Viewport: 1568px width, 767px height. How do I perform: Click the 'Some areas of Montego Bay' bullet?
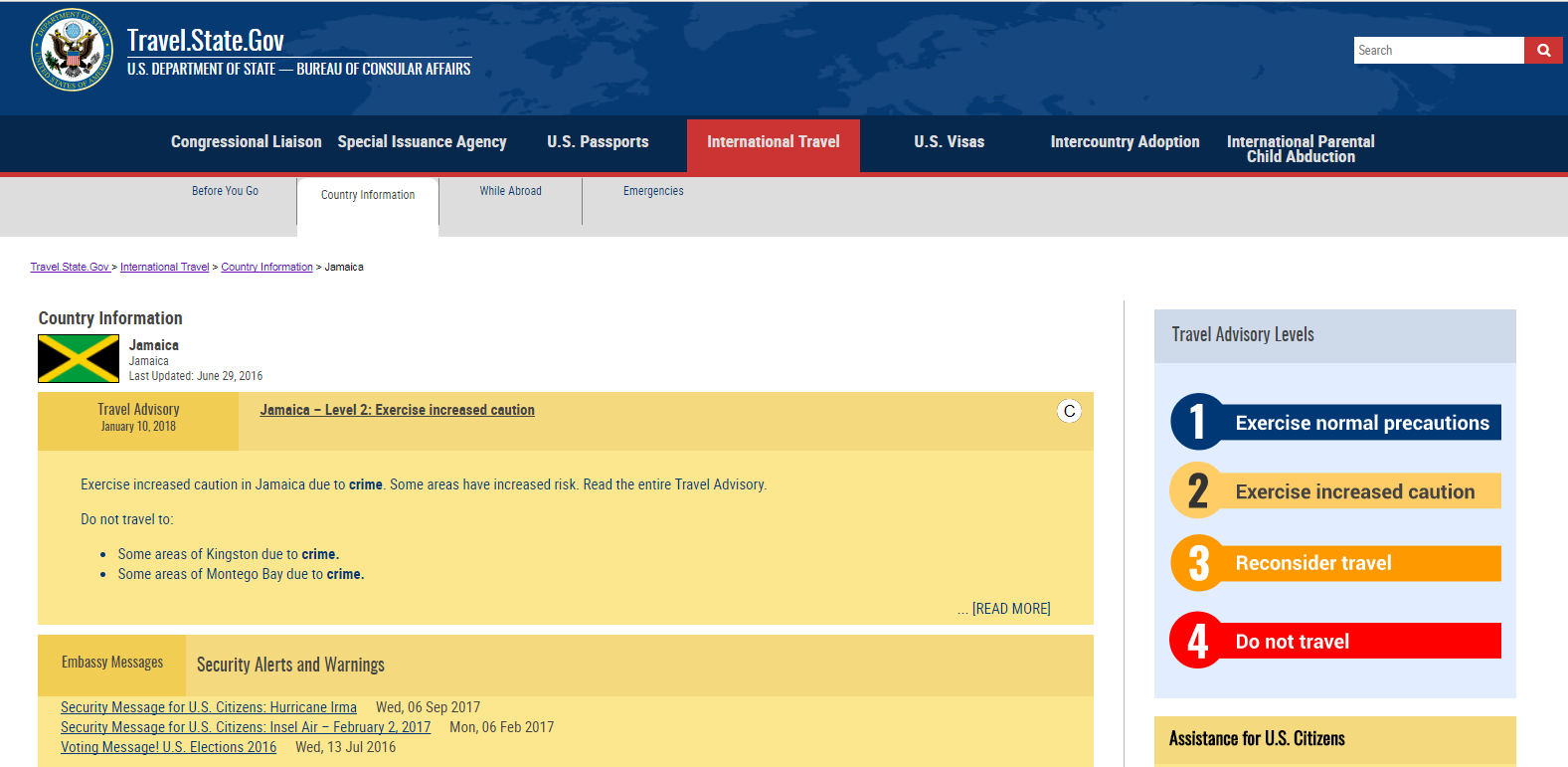coord(241,574)
